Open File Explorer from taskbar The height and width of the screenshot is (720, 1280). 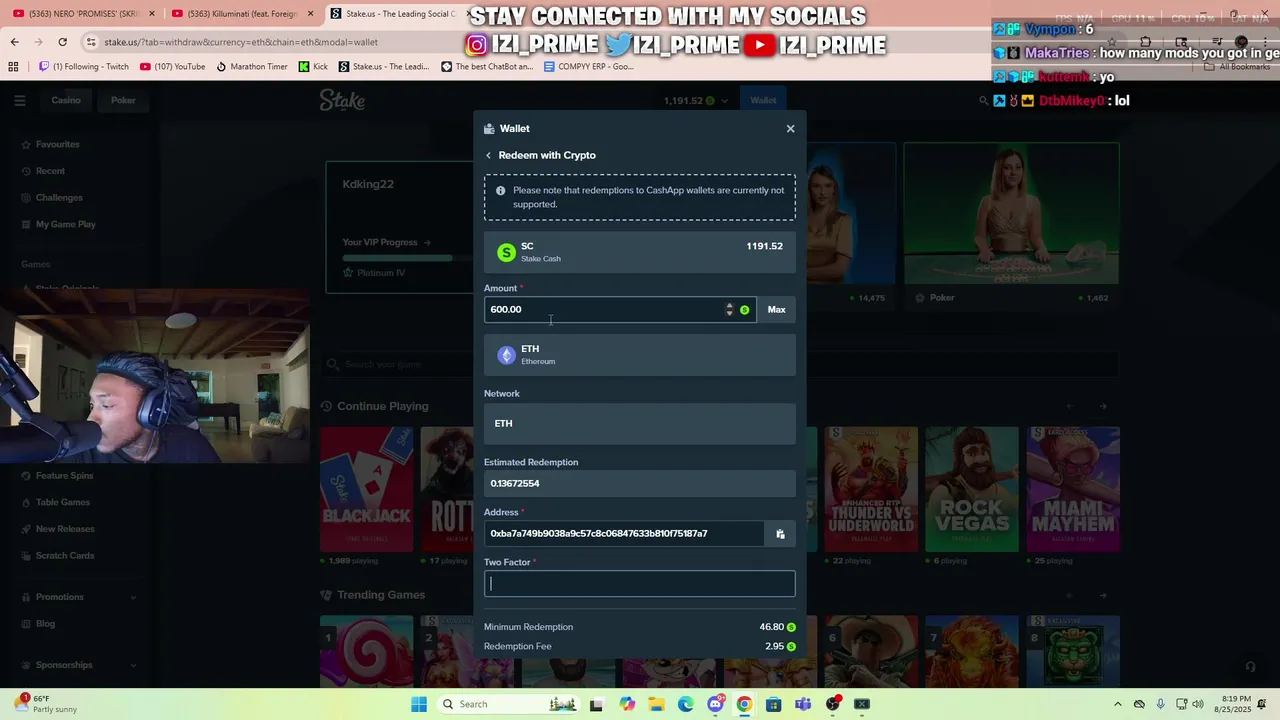point(656,704)
